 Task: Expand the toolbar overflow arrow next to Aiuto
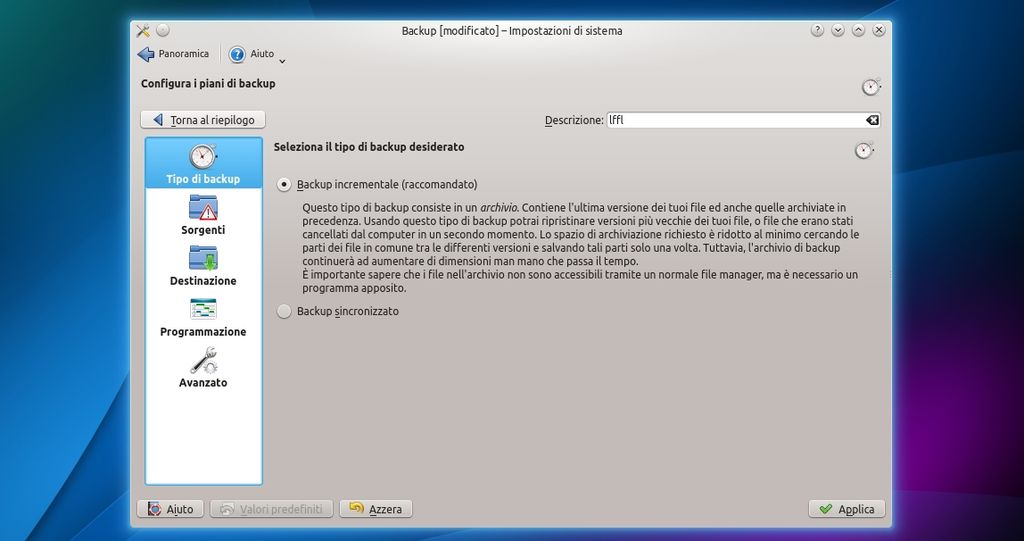[282, 61]
